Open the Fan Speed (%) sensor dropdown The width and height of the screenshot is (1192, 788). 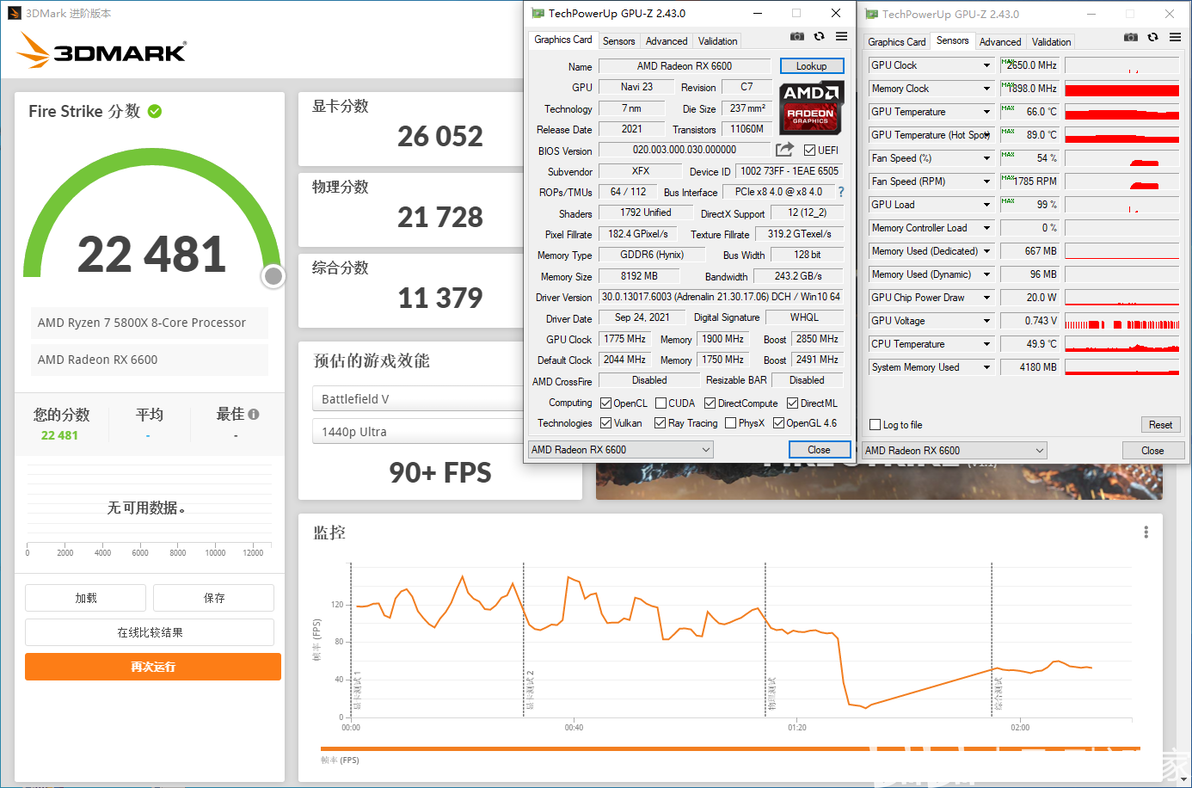point(987,158)
